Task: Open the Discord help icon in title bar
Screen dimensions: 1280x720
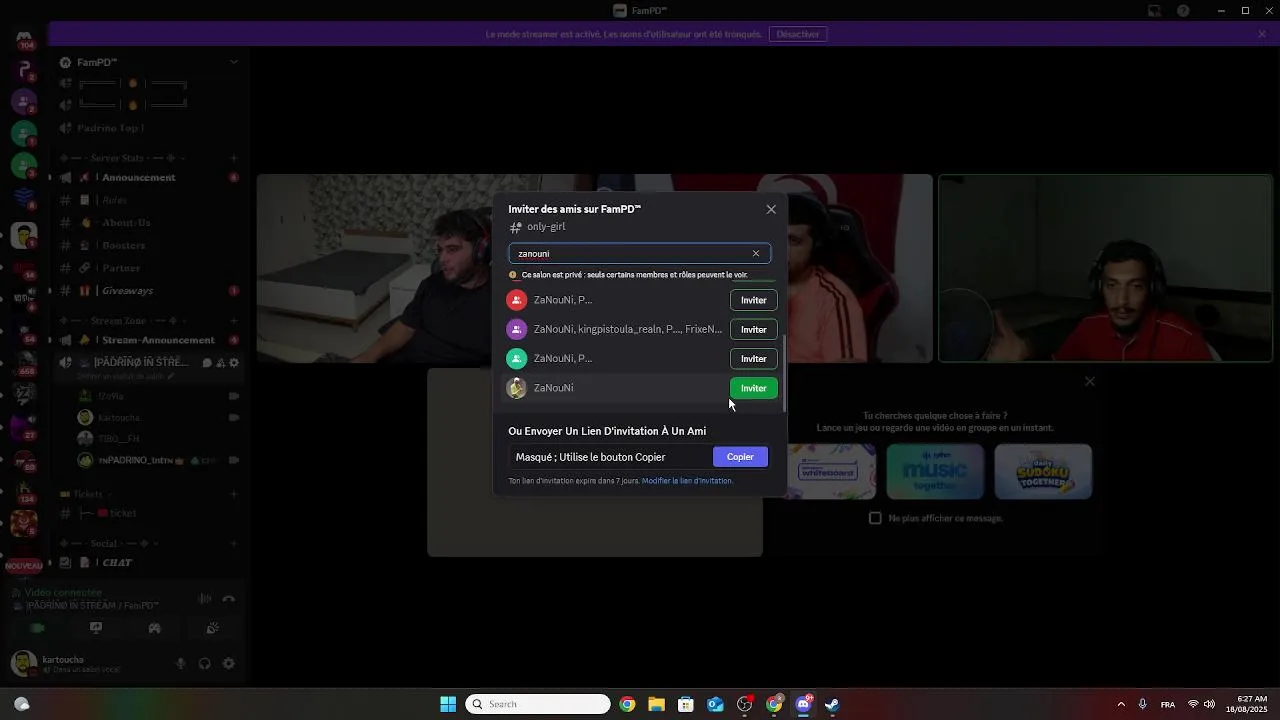Action: (1183, 11)
